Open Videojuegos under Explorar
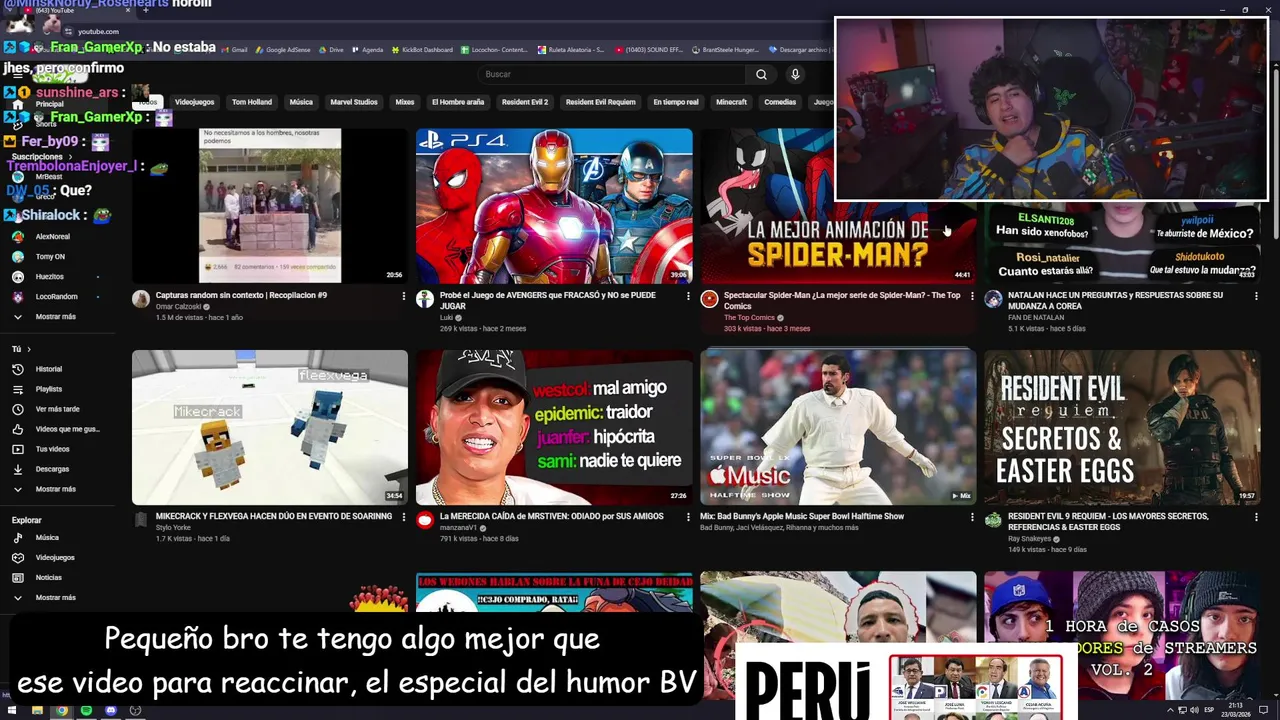1280x720 pixels. 55,557
